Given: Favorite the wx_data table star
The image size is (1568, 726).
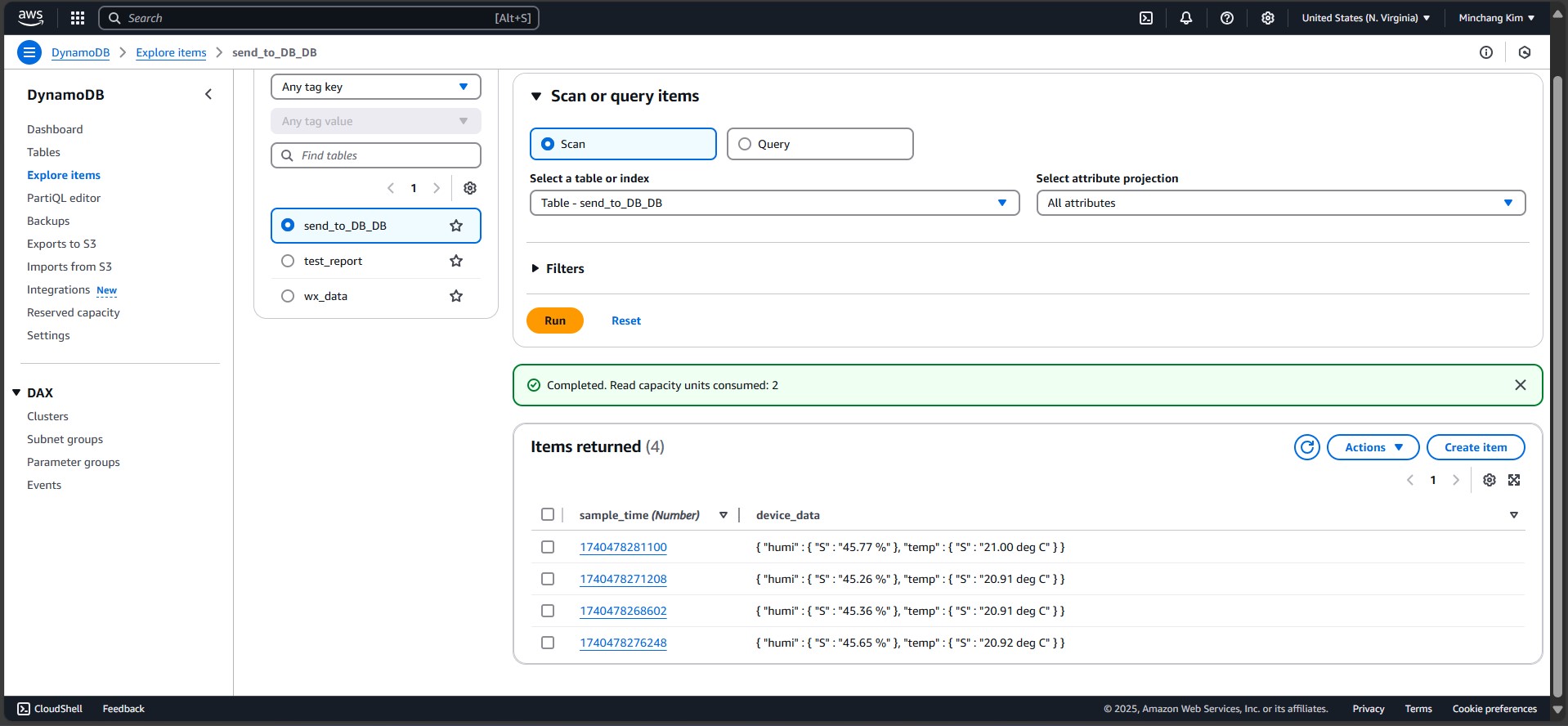Looking at the screenshot, I should tap(456, 296).
